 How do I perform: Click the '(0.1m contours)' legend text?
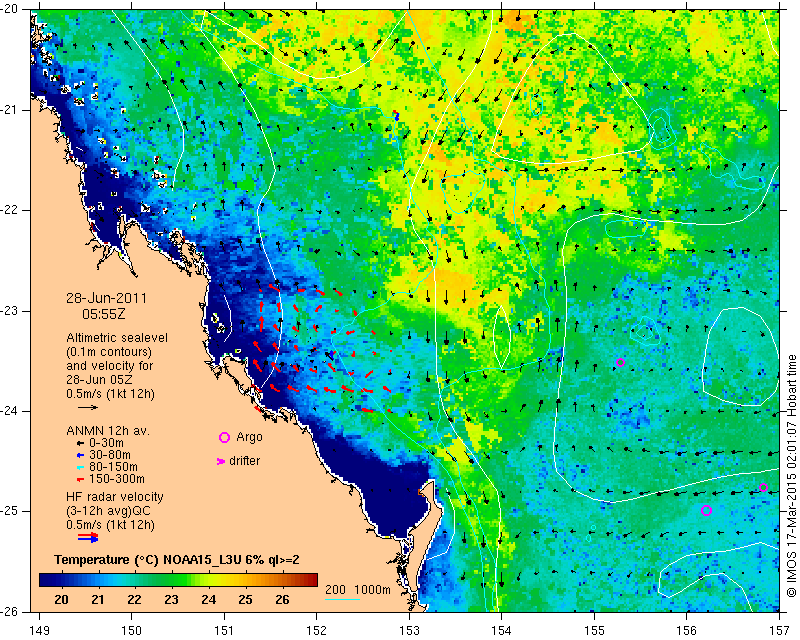pos(109,352)
